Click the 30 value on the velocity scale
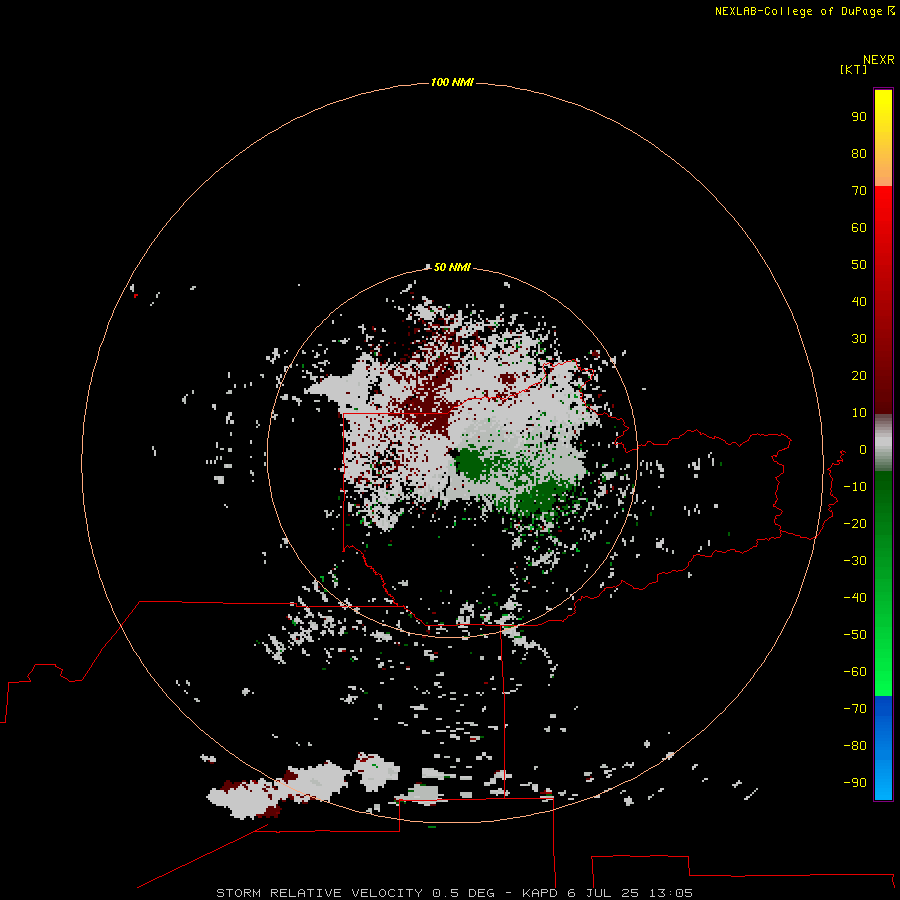 (x=859, y=339)
